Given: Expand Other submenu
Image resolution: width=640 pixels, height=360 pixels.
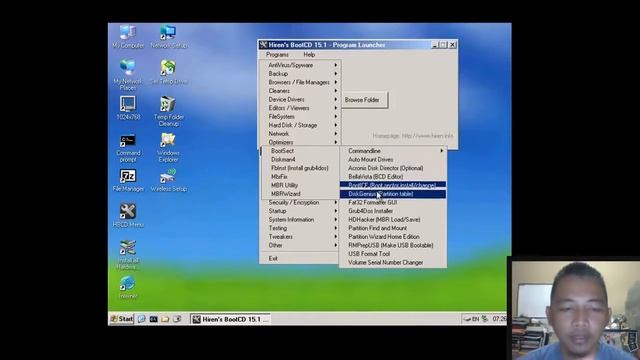Looking at the screenshot, I should pyautogui.click(x=300, y=245).
